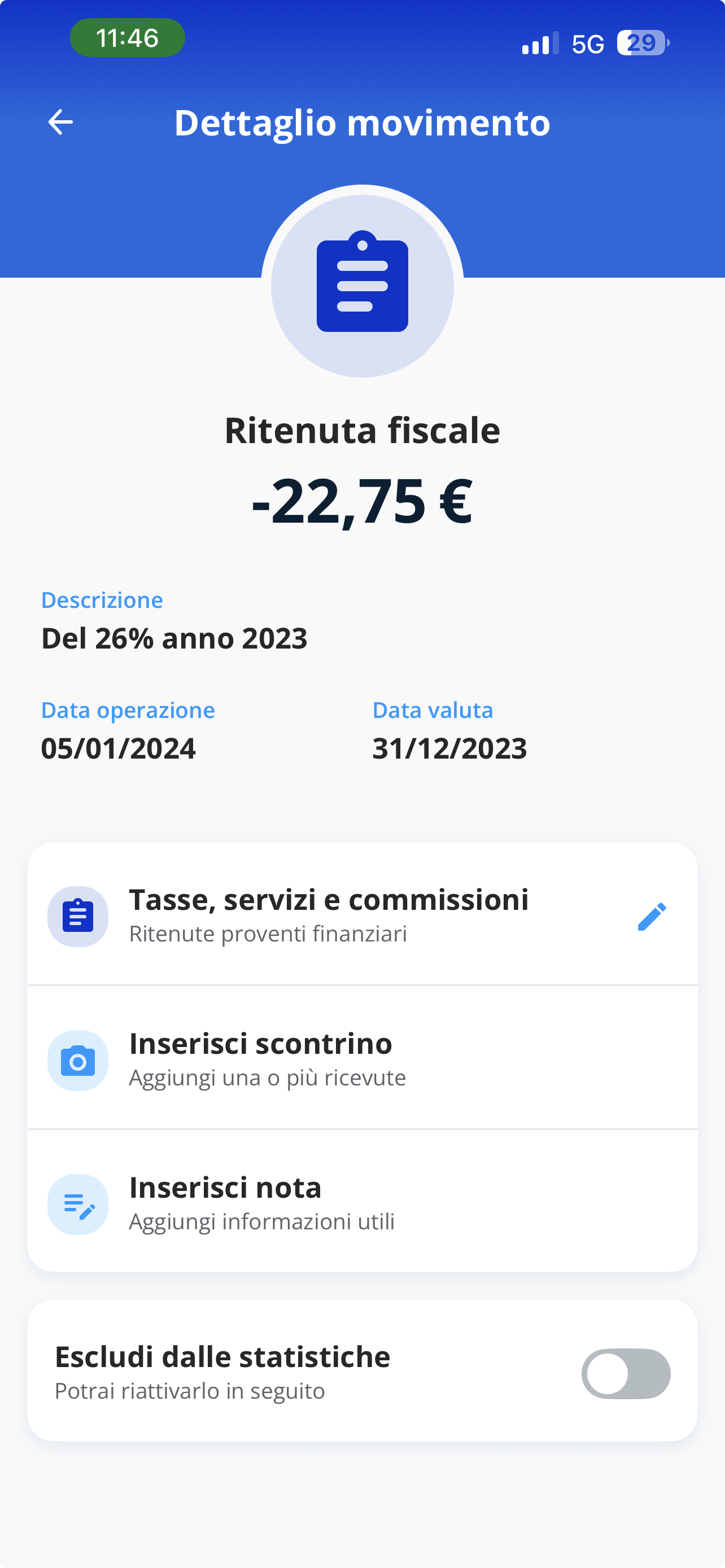Tap the -22,75 € amount
725x1568 pixels.
(362, 501)
